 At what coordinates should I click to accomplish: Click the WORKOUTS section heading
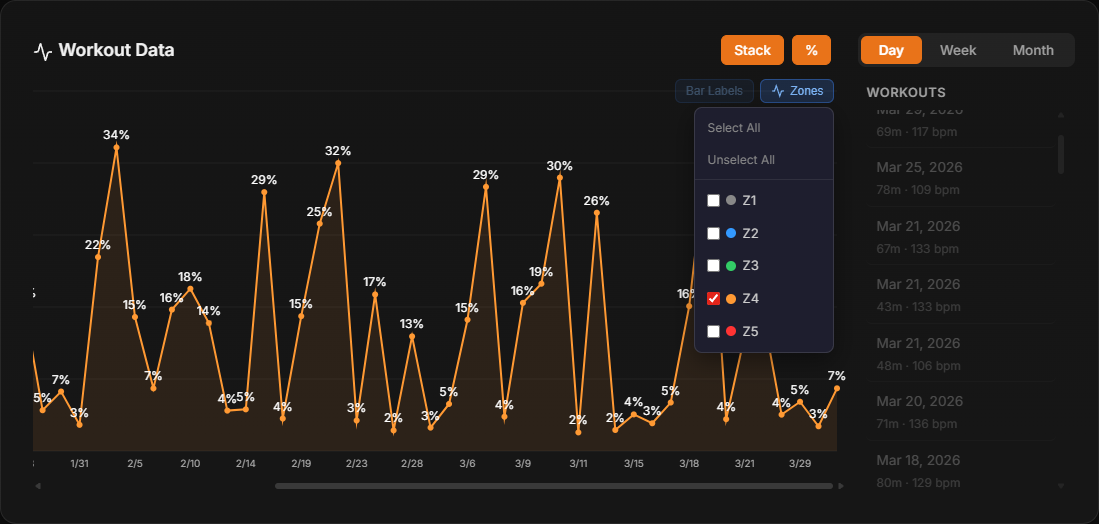(x=906, y=92)
